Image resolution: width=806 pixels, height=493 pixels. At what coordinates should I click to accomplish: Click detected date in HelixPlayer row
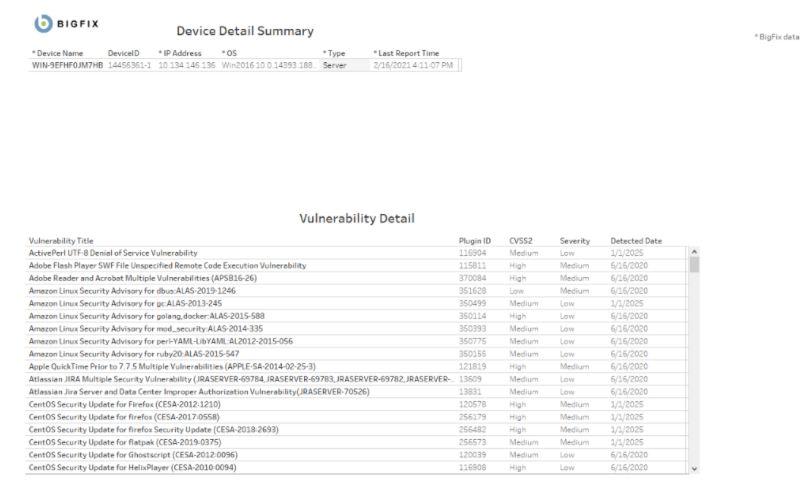coord(629,467)
